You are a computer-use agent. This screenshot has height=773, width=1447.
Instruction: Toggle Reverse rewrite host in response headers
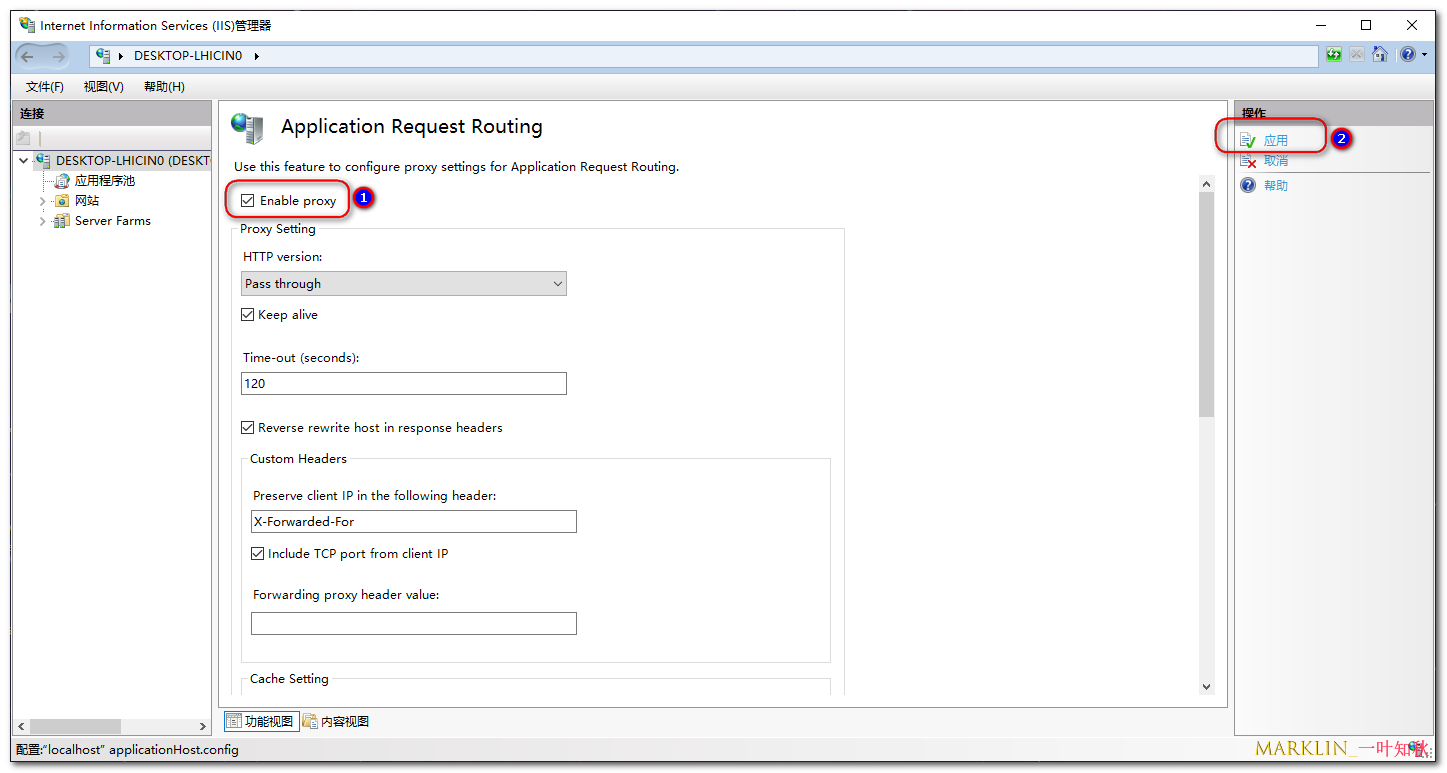point(248,428)
